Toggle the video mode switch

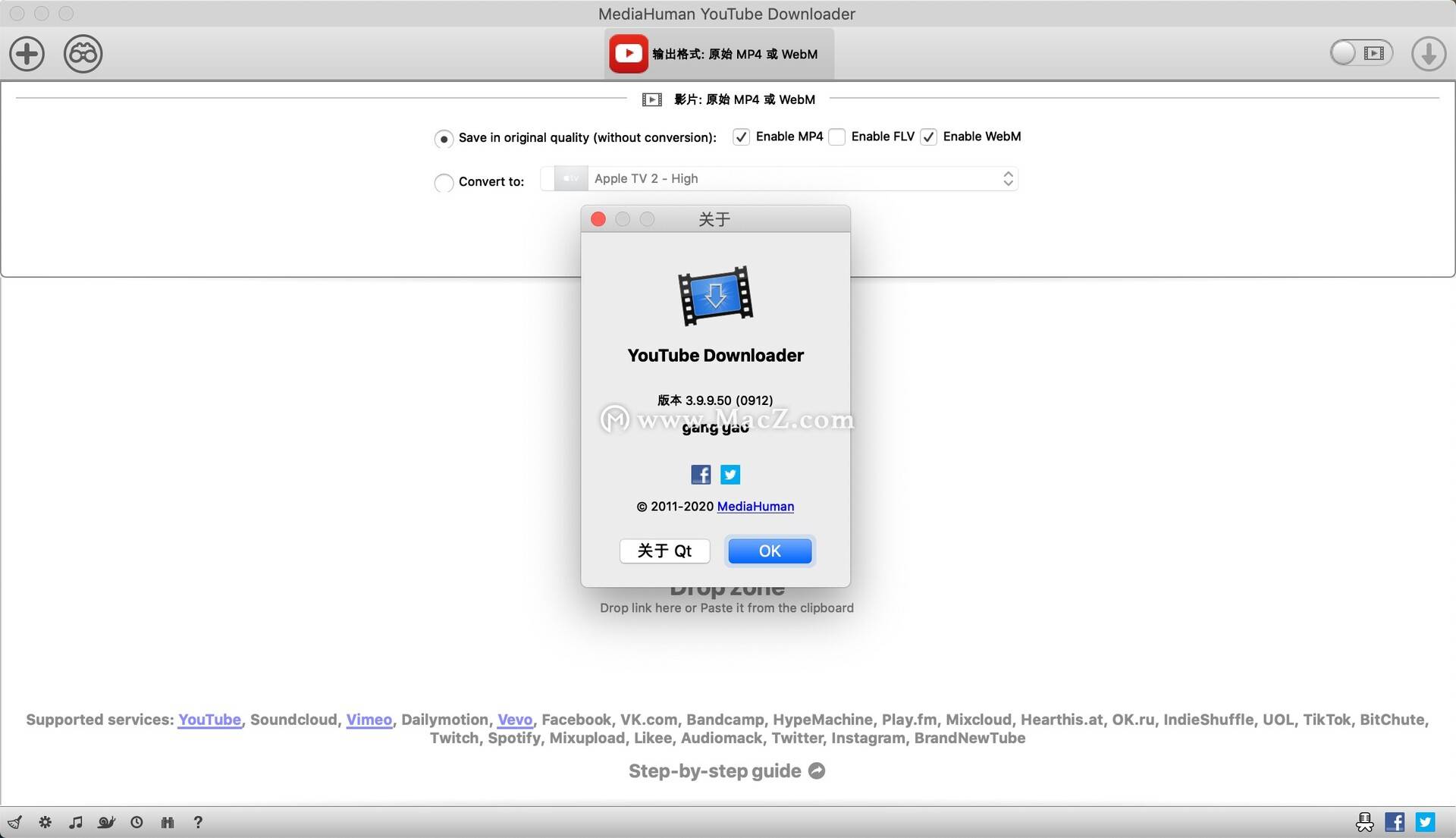pyautogui.click(x=1362, y=53)
